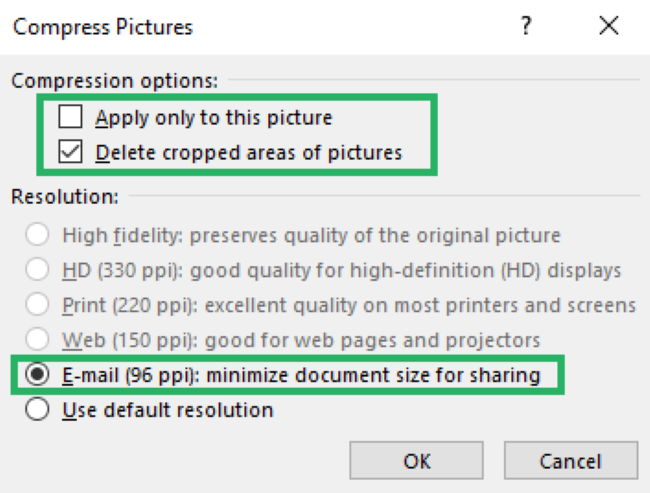The height and width of the screenshot is (493, 650).
Task: Choose the Use default resolution radio button
Action: [x=37, y=410]
